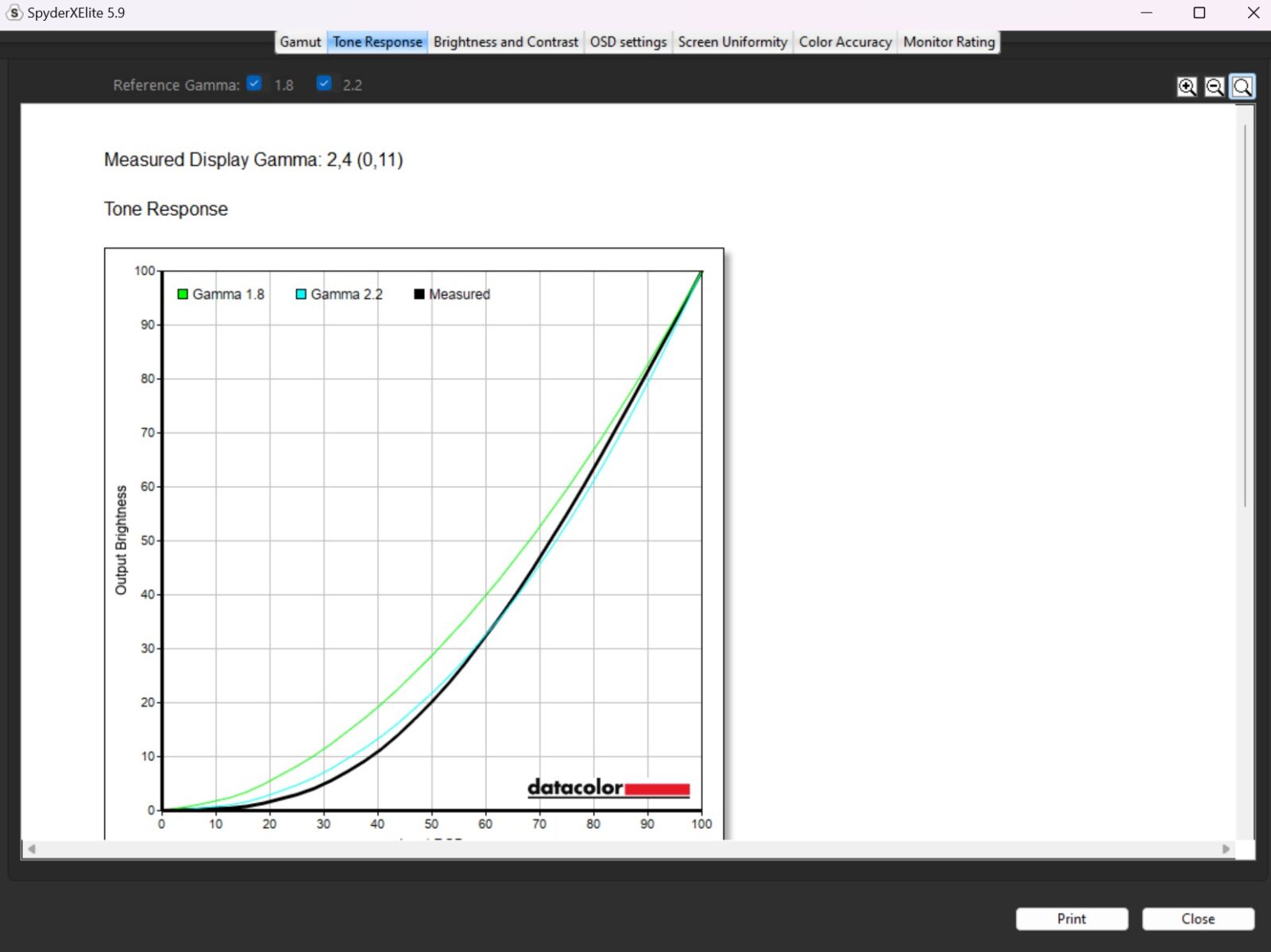View the Monitor Rating tab
1271x952 pixels.
click(948, 42)
